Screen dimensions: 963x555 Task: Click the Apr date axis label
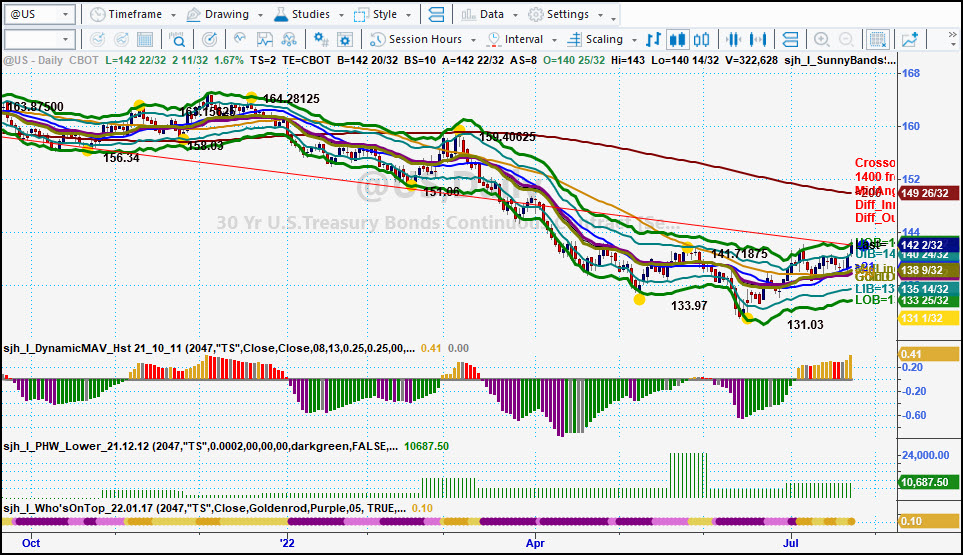coord(536,543)
